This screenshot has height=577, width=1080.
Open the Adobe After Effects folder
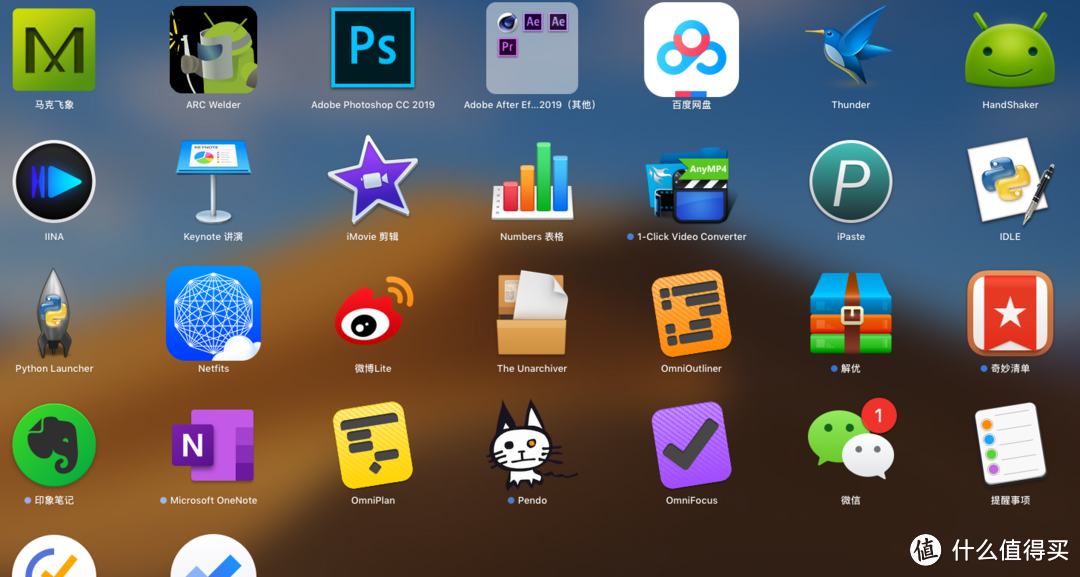pyautogui.click(x=532, y=48)
